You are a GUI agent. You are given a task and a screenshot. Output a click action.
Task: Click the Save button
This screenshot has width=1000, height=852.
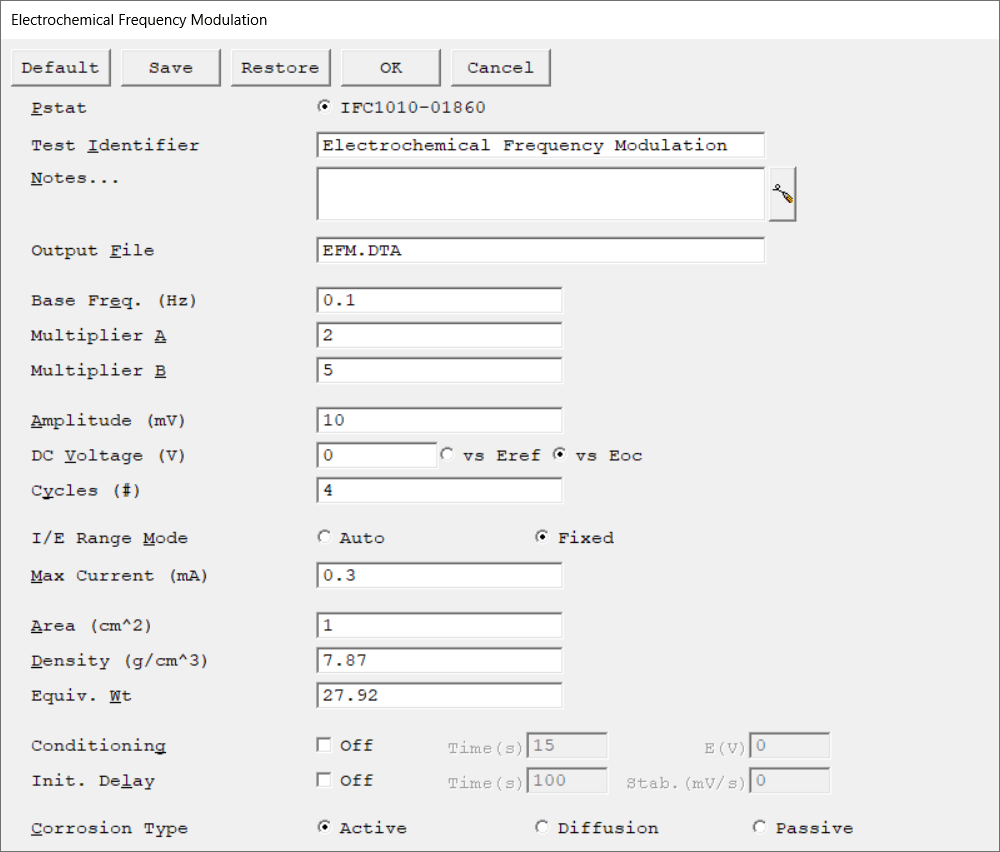point(170,68)
